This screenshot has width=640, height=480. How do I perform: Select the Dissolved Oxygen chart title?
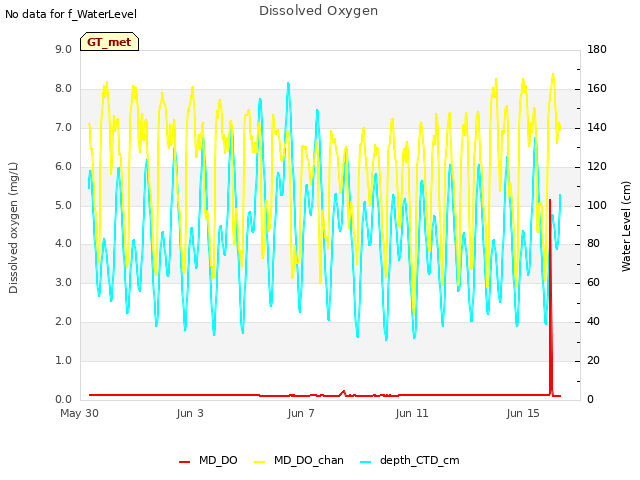318,11
